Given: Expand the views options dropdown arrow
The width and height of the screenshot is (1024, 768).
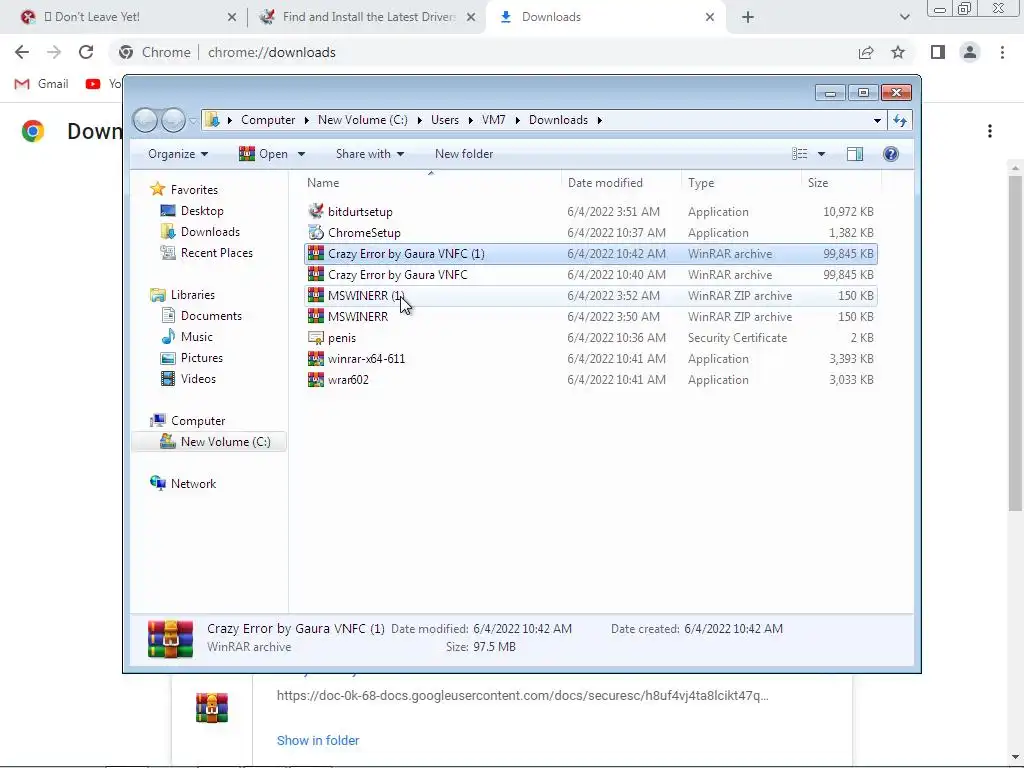Looking at the screenshot, I should click(822, 154).
